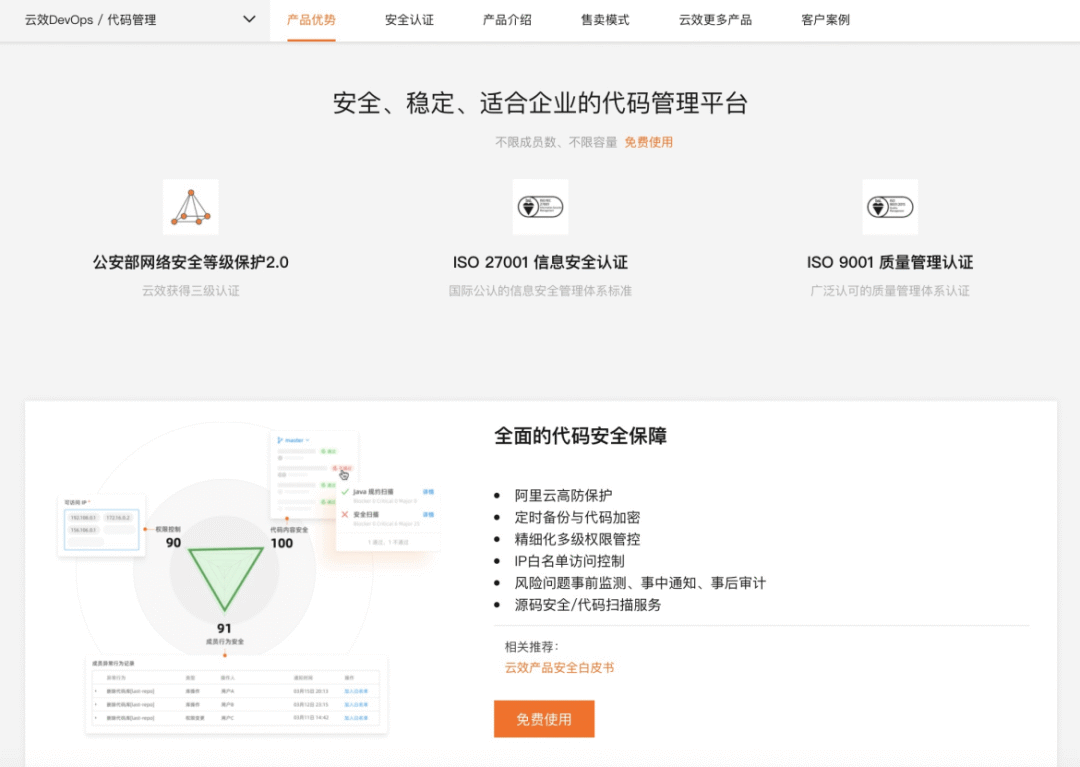The image size is (1080, 767).
Task: Select the 源码安全/代码扫描服务 bullet item
Action: (x=588, y=605)
